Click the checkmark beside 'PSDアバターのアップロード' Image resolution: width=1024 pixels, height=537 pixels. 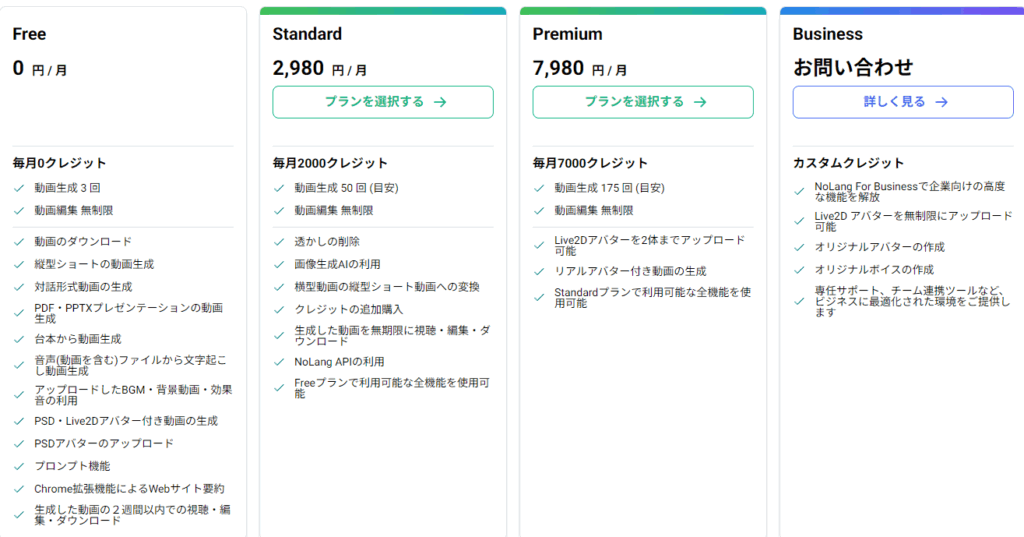(x=19, y=443)
